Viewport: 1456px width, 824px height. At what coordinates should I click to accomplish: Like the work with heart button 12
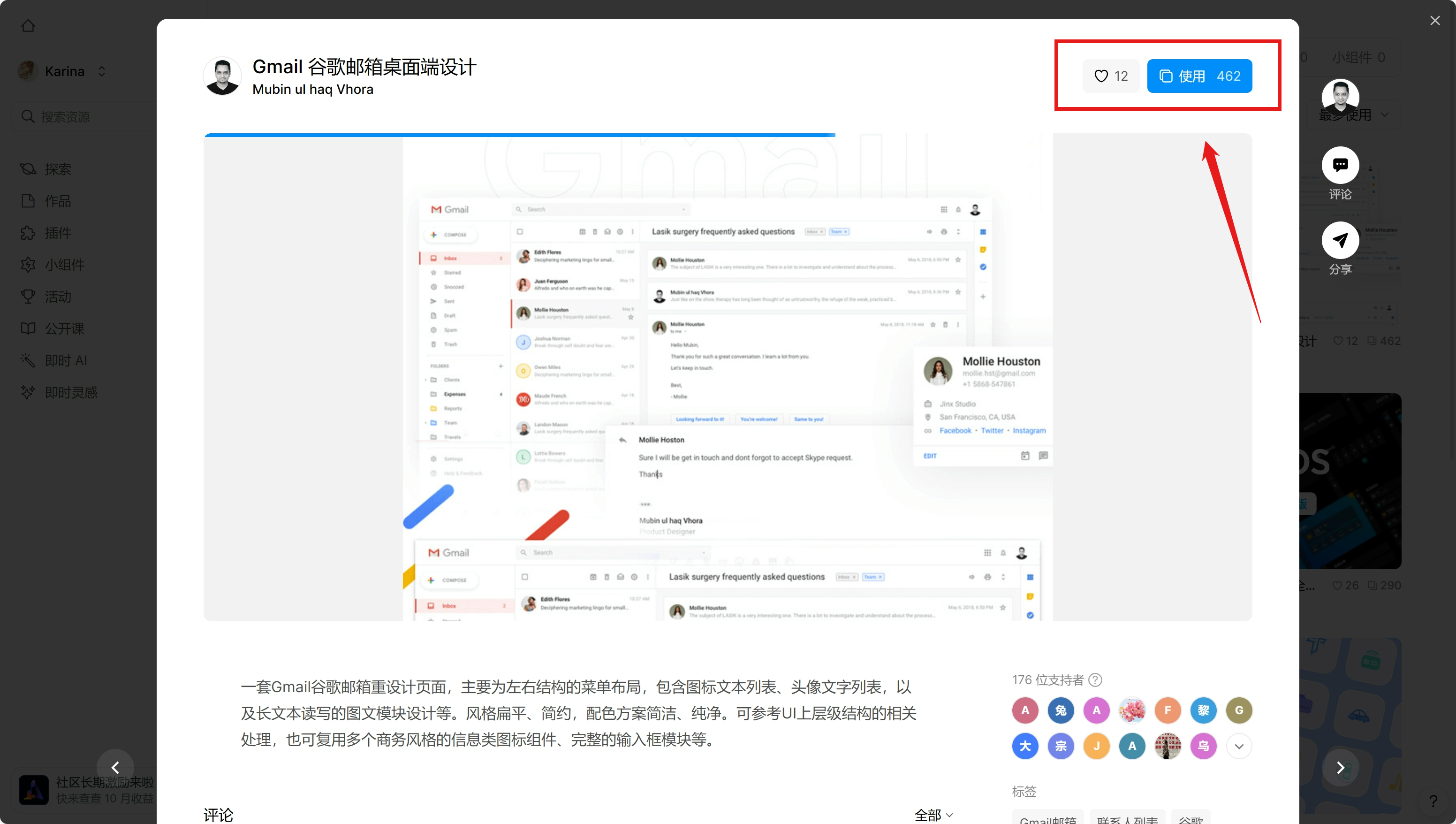[x=1111, y=76]
